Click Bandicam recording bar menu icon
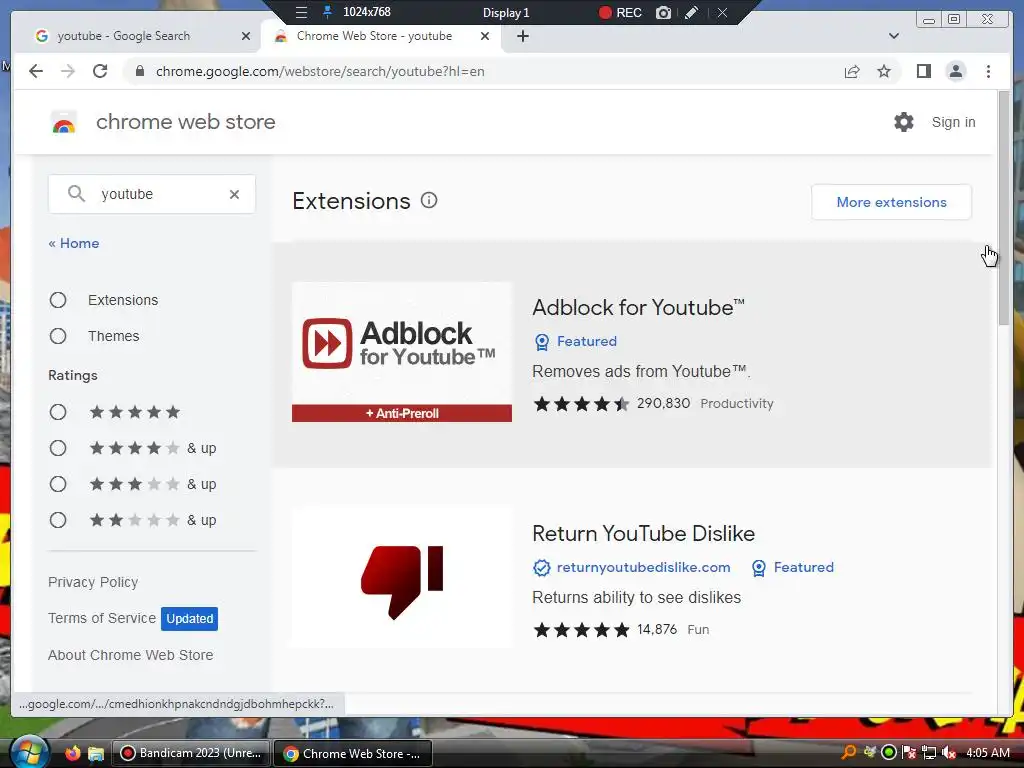Image resolution: width=1024 pixels, height=768 pixels. tap(301, 12)
